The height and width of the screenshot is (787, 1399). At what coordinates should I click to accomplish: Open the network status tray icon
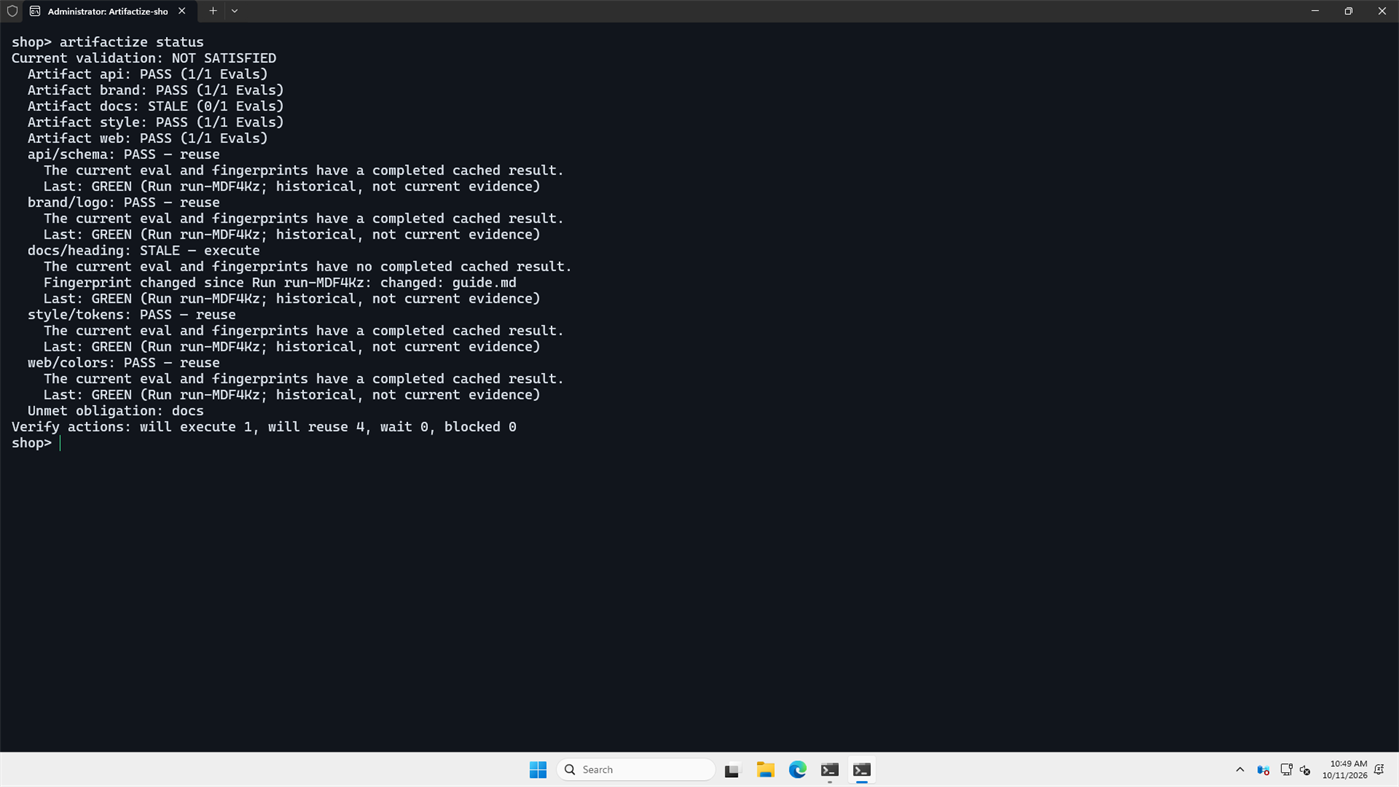pos(1286,770)
